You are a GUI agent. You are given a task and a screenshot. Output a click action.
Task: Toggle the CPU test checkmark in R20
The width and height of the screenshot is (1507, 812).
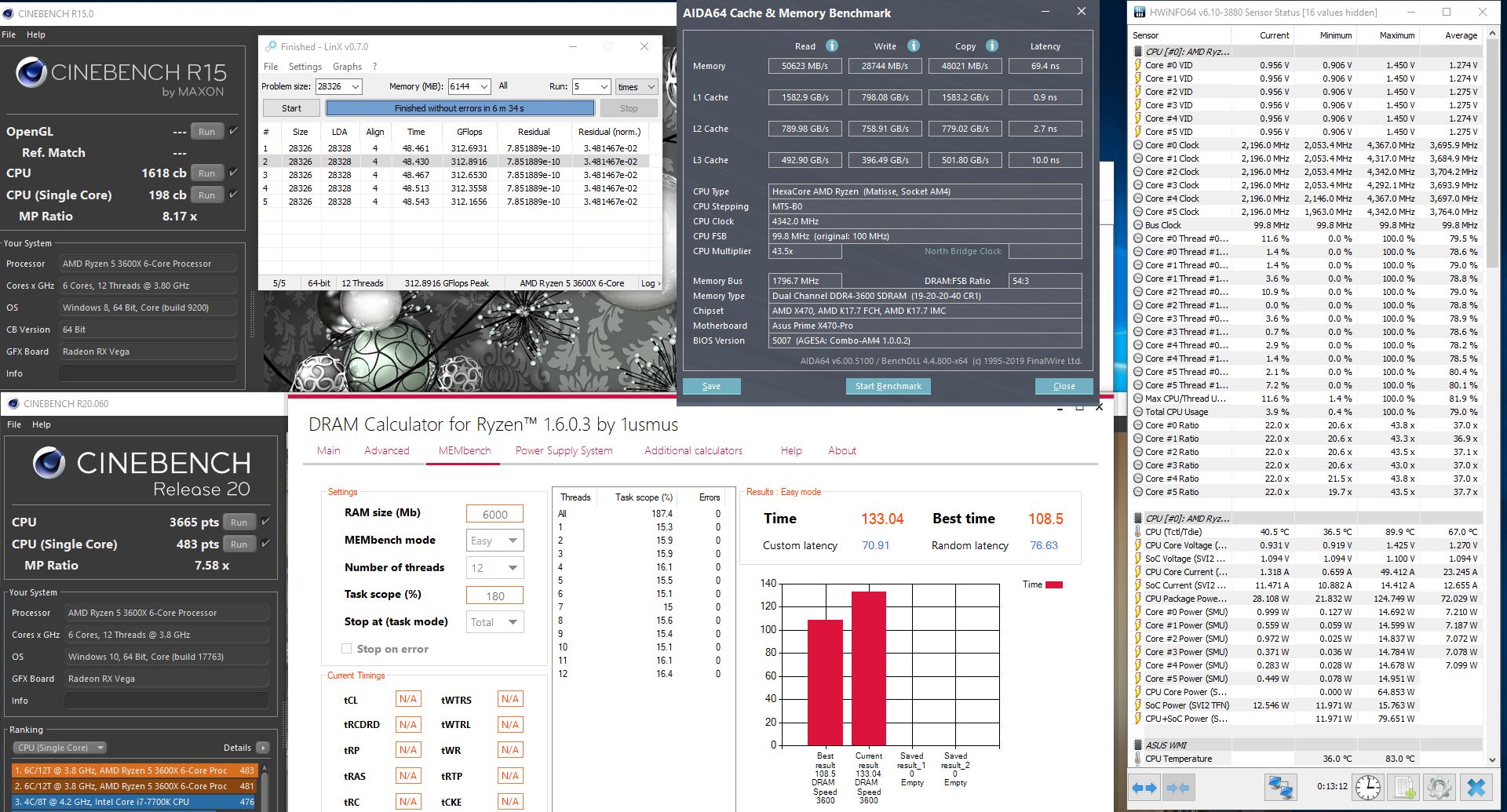(265, 522)
